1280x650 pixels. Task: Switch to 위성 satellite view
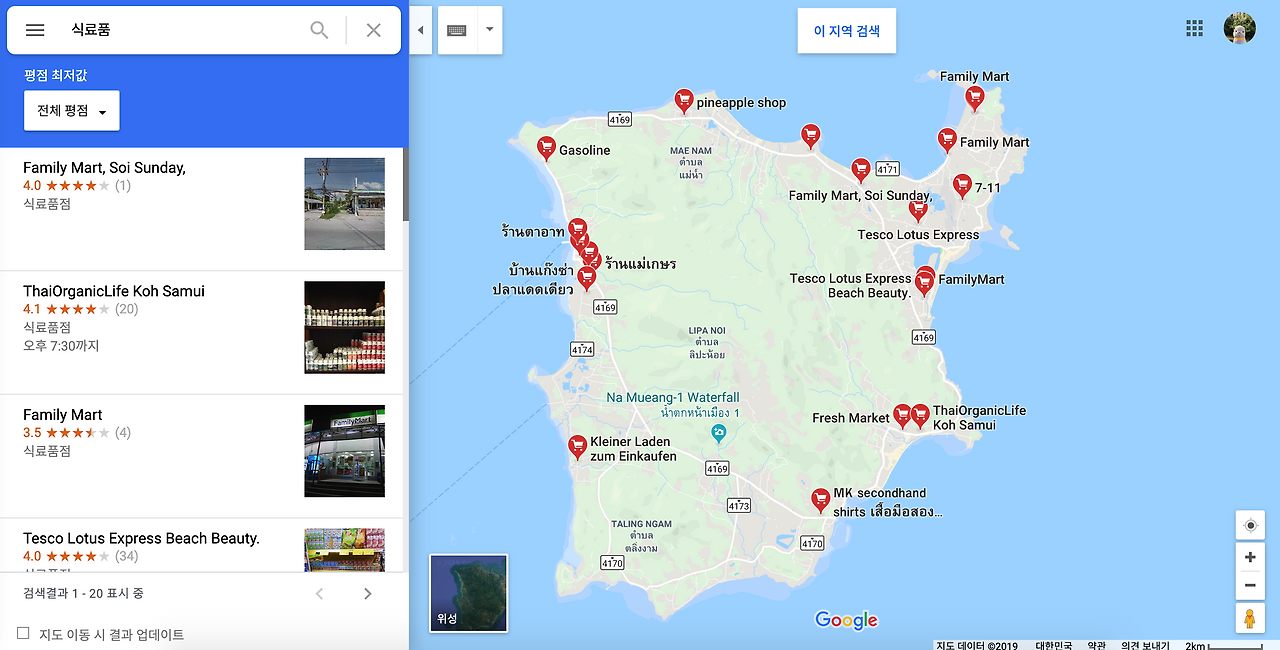point(468,594)
